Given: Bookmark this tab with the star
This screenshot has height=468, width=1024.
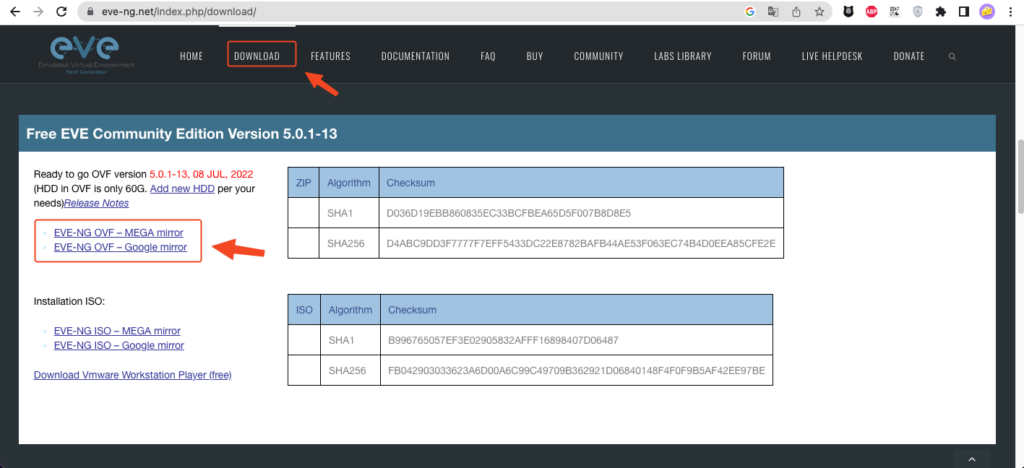Looking at the screenshot, I should pyautogui.click(x=819, y=11).
